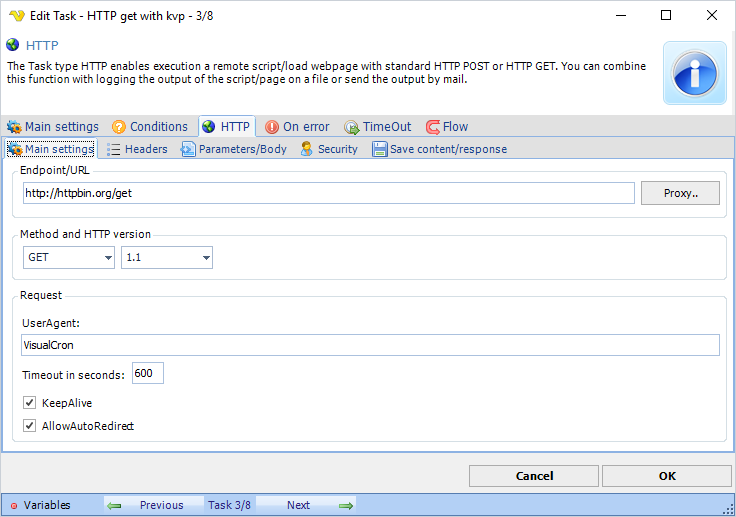The image size is (736, 517).
Task: Click the green right arrow for Next
Action: (346, 506)
